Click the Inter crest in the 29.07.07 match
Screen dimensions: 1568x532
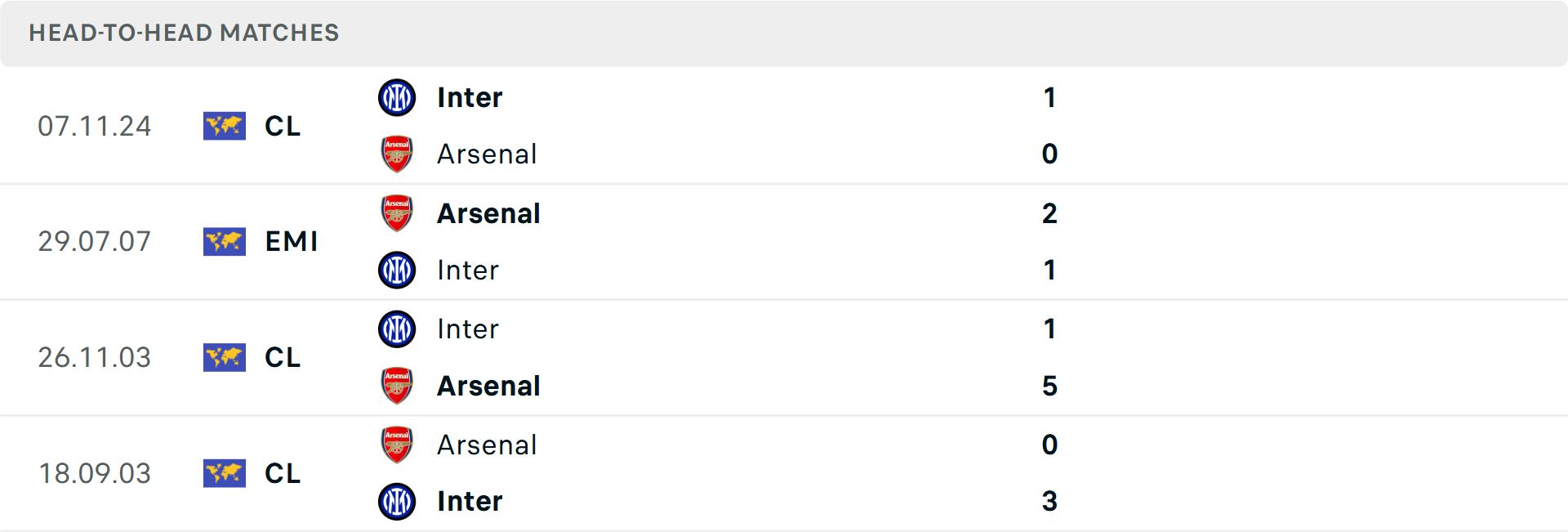(397, 270)
